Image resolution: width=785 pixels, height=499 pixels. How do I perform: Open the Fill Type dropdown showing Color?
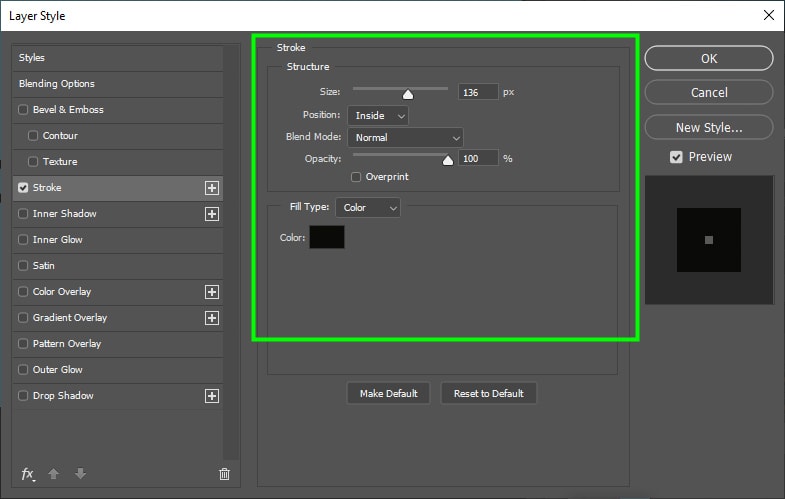pyautogui.click(x=368, y=208)
